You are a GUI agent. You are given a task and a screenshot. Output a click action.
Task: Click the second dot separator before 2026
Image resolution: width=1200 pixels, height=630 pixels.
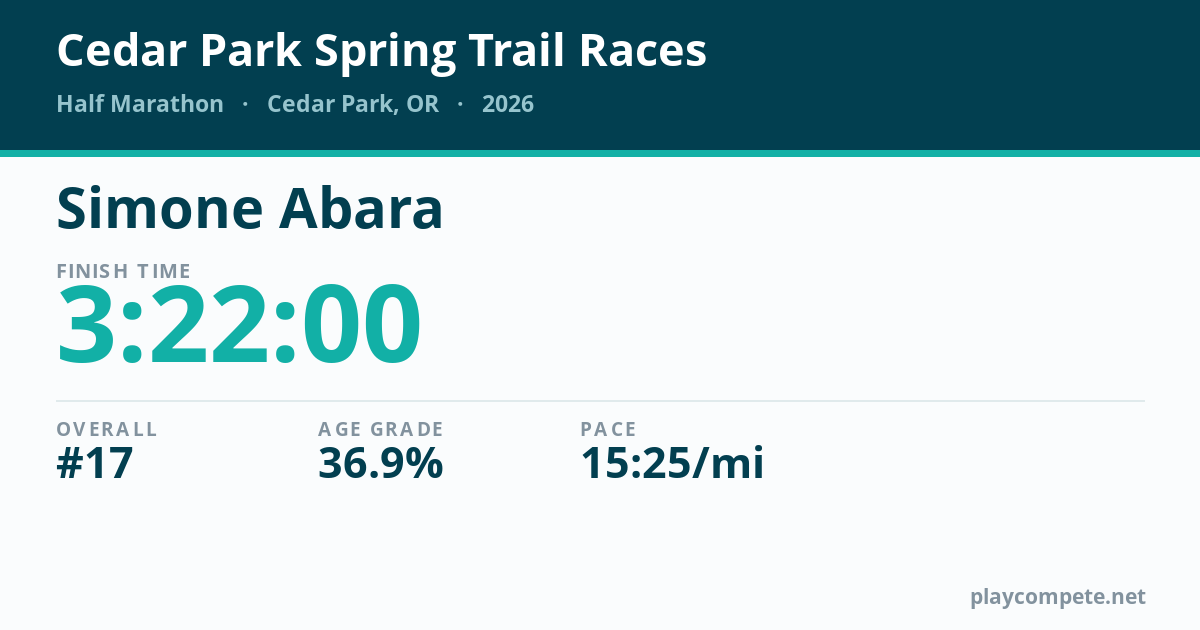[460, 104]
